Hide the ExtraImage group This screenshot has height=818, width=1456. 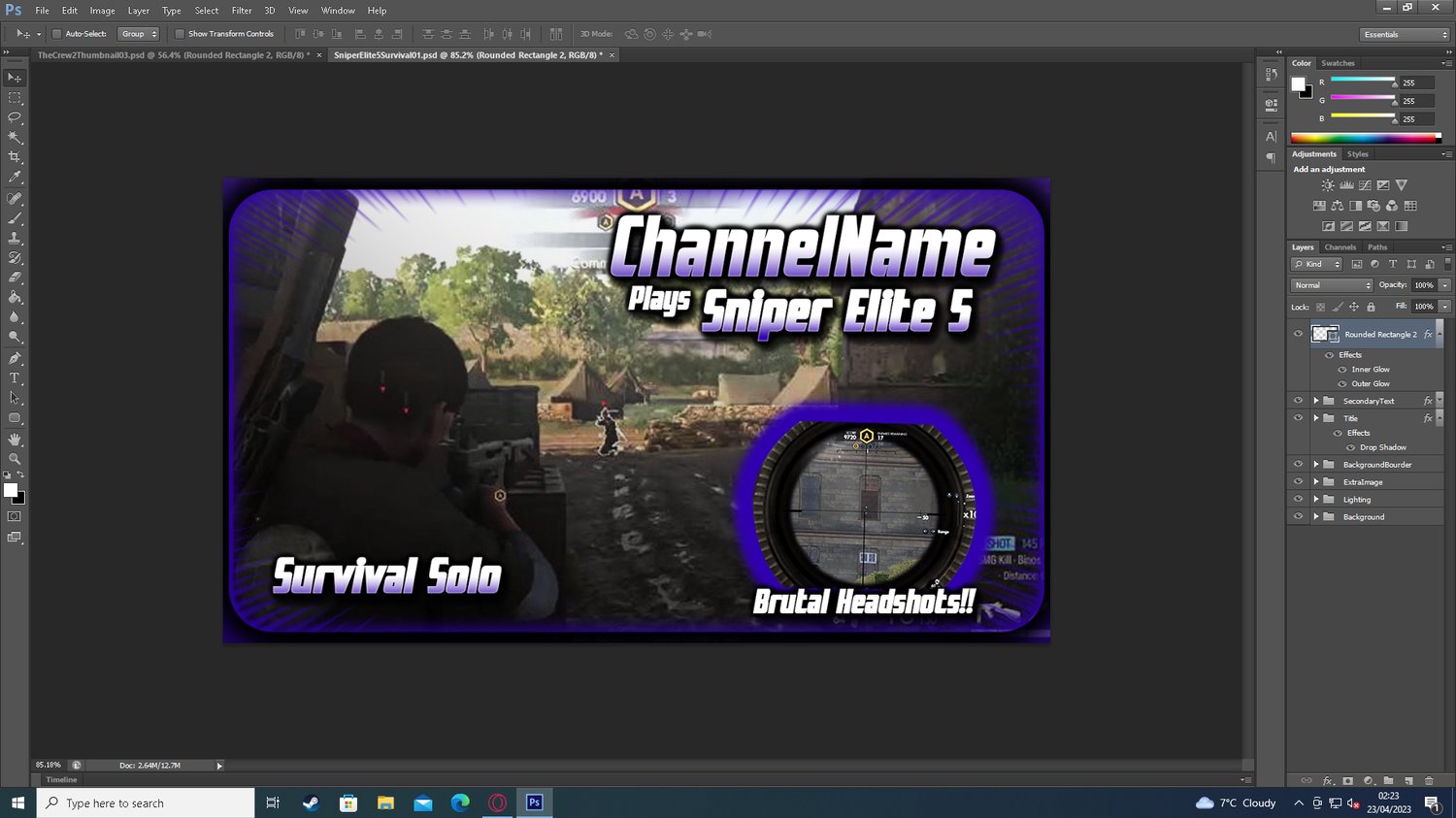[x=1298, y=482]
